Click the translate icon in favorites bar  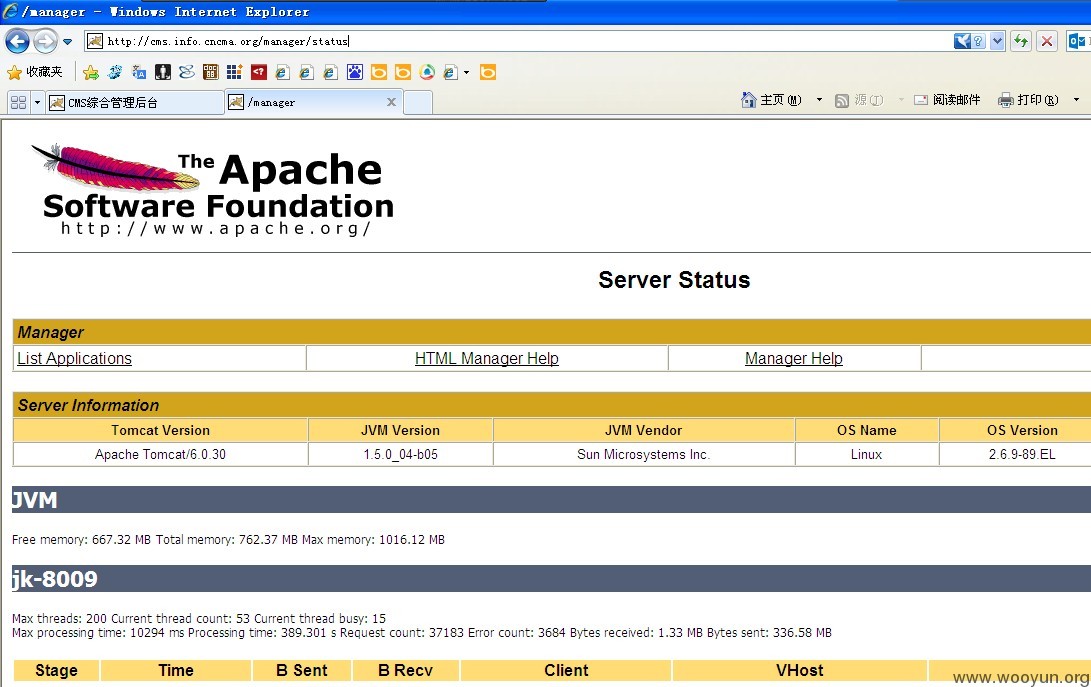click(x=139, y=72)
